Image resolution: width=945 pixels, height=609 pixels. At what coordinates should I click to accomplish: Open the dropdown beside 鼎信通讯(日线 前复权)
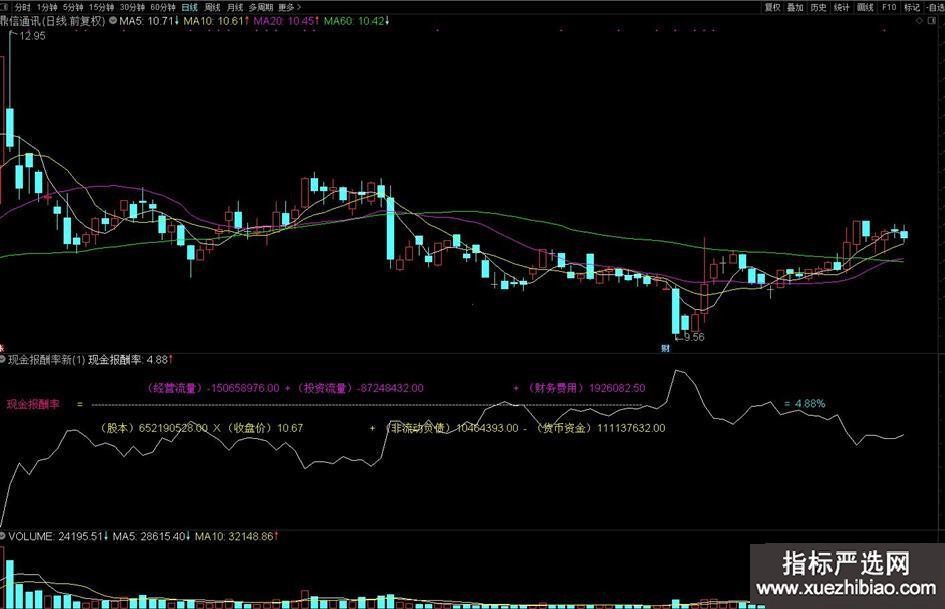[x=113, y=21]
